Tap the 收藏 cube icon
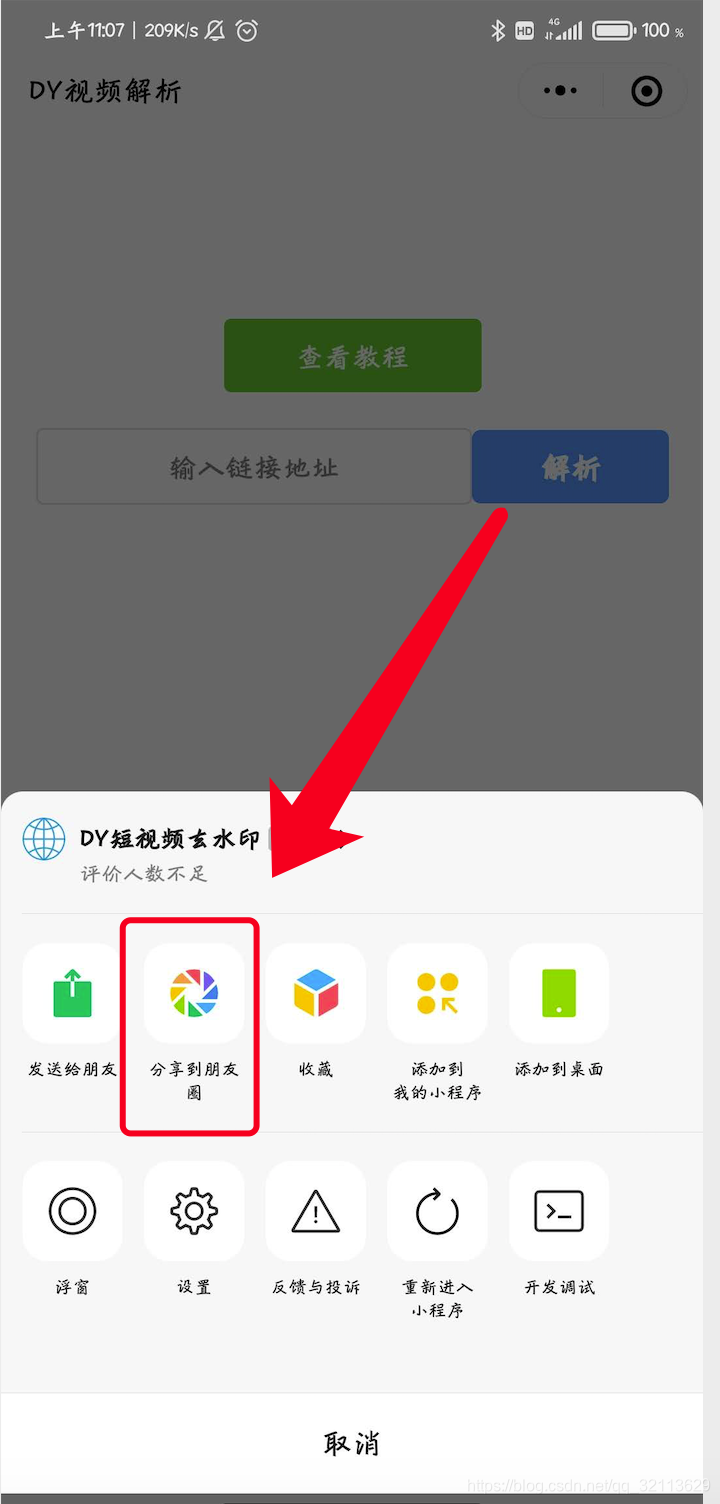 (x=316, y=993)
